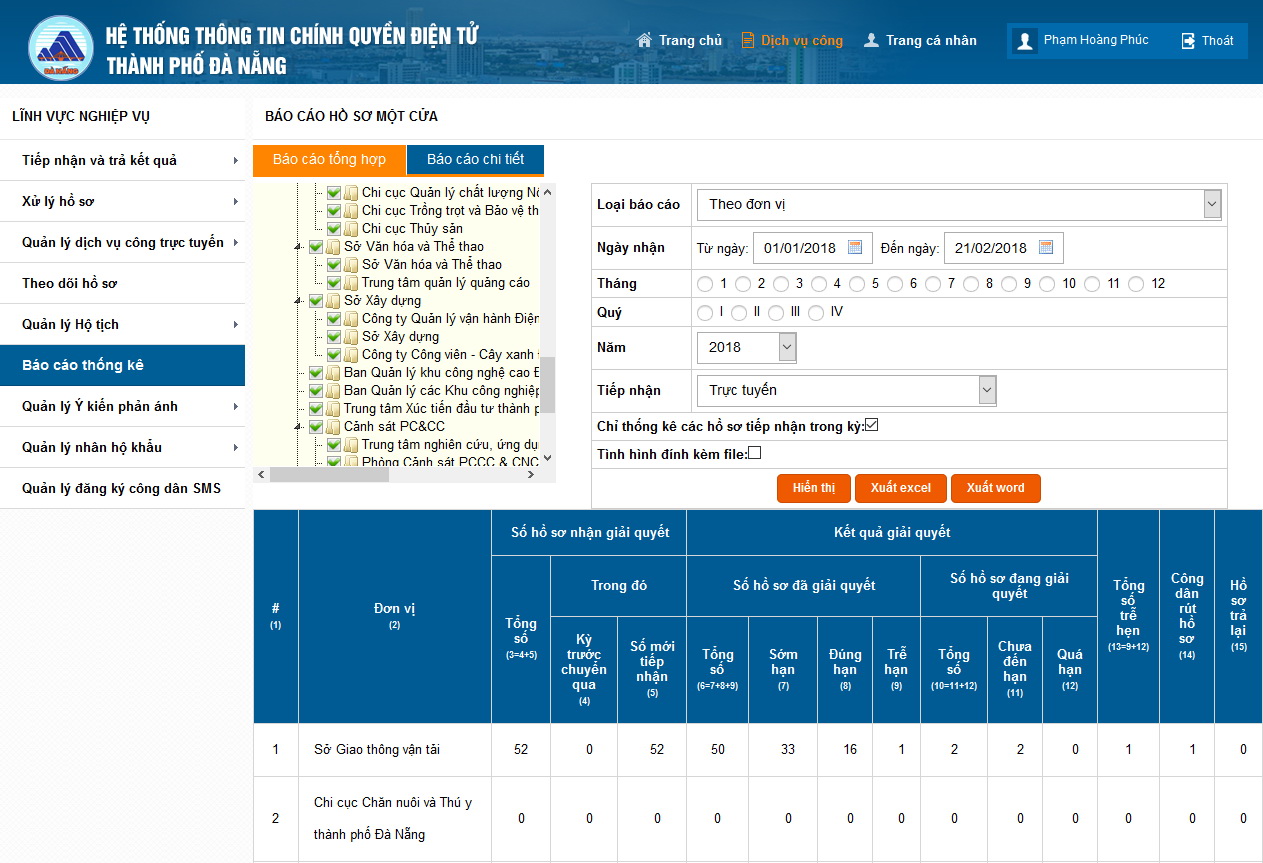
Task: Click the document icon beside Dịch vụ công
Action: coord(748,40)
